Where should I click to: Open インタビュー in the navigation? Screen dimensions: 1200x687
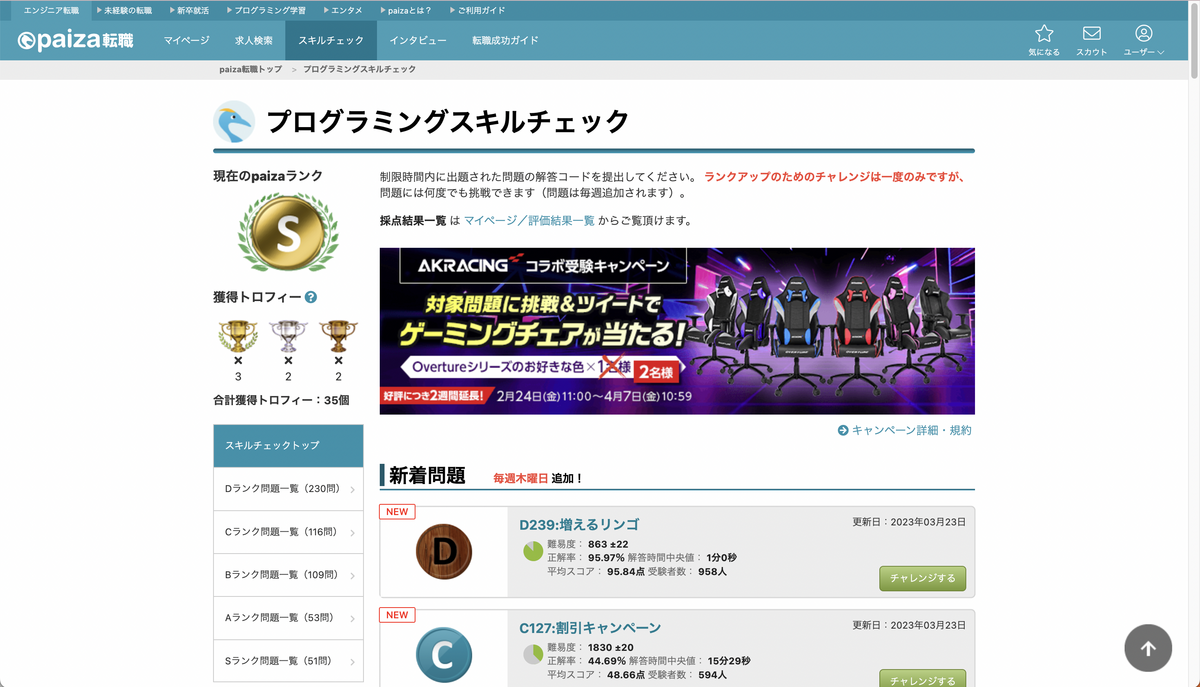tap(418, 41)
